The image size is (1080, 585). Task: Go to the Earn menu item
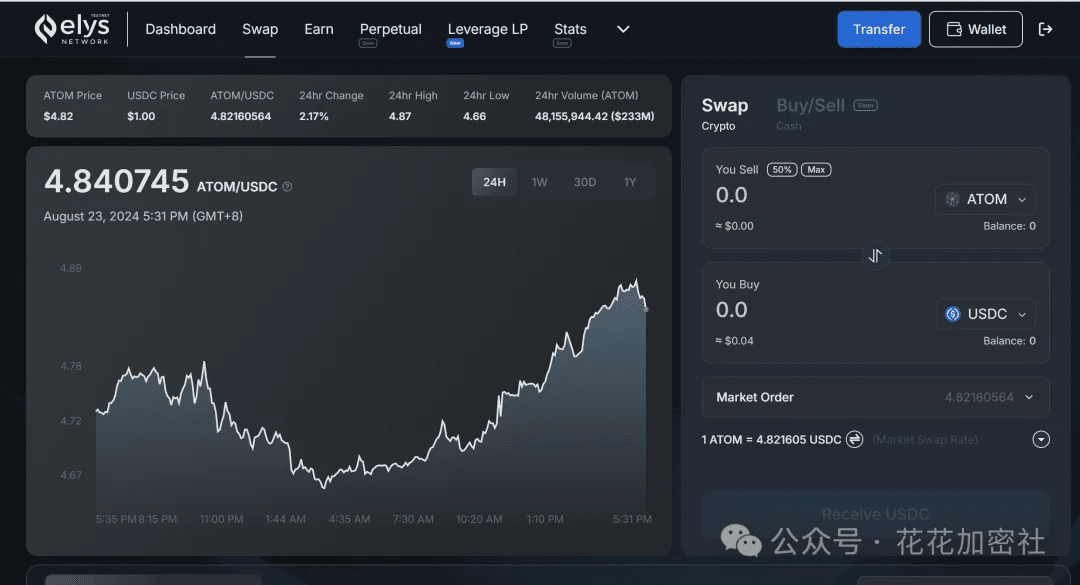click(319, 29)
